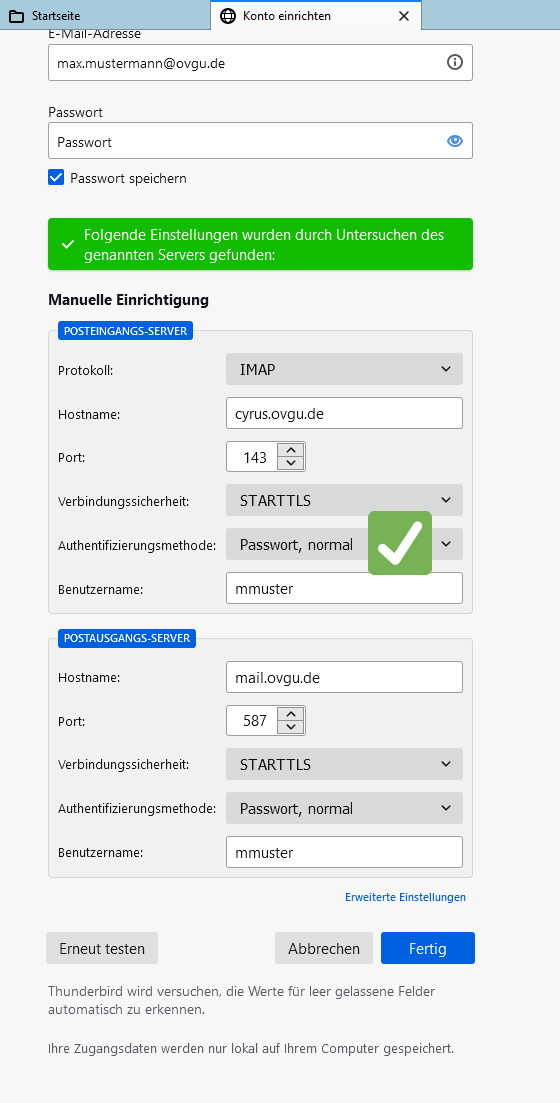Viewport: 560px width, 1103px height.
Task: Switch to the Startseite tab
Action: coord(105,15)
